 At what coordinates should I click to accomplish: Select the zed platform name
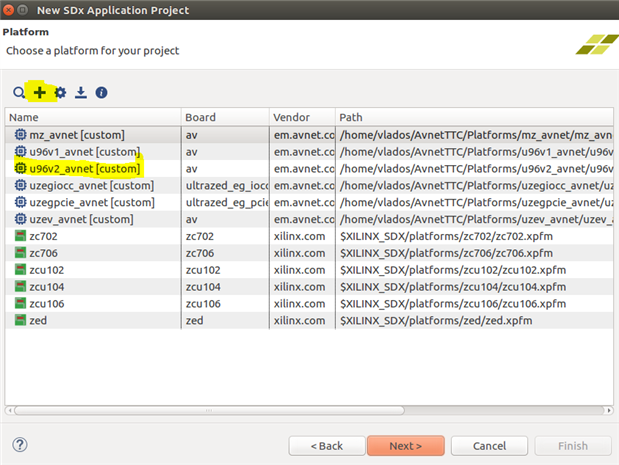point(38,321)
